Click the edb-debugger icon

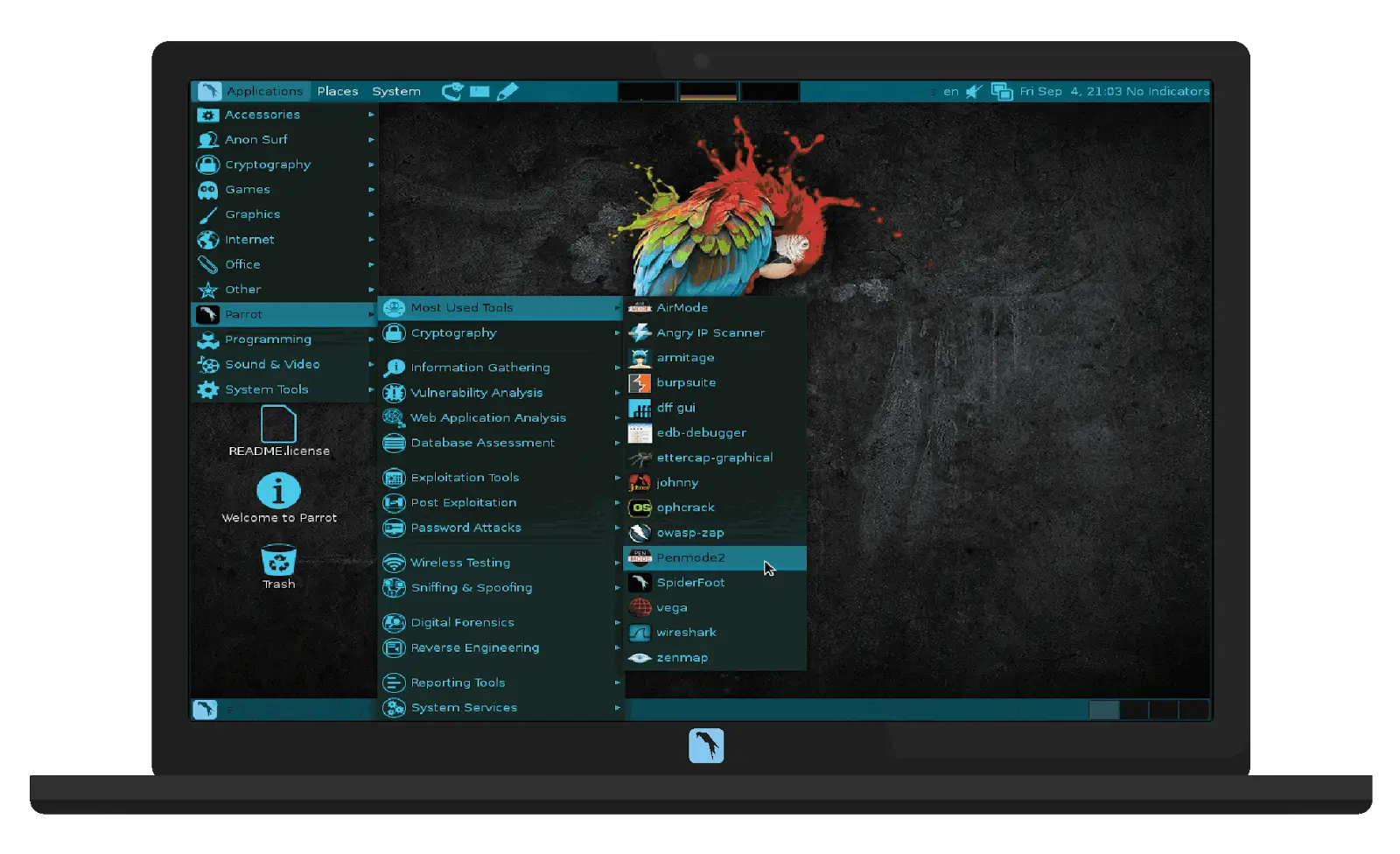tap(640, 433)
